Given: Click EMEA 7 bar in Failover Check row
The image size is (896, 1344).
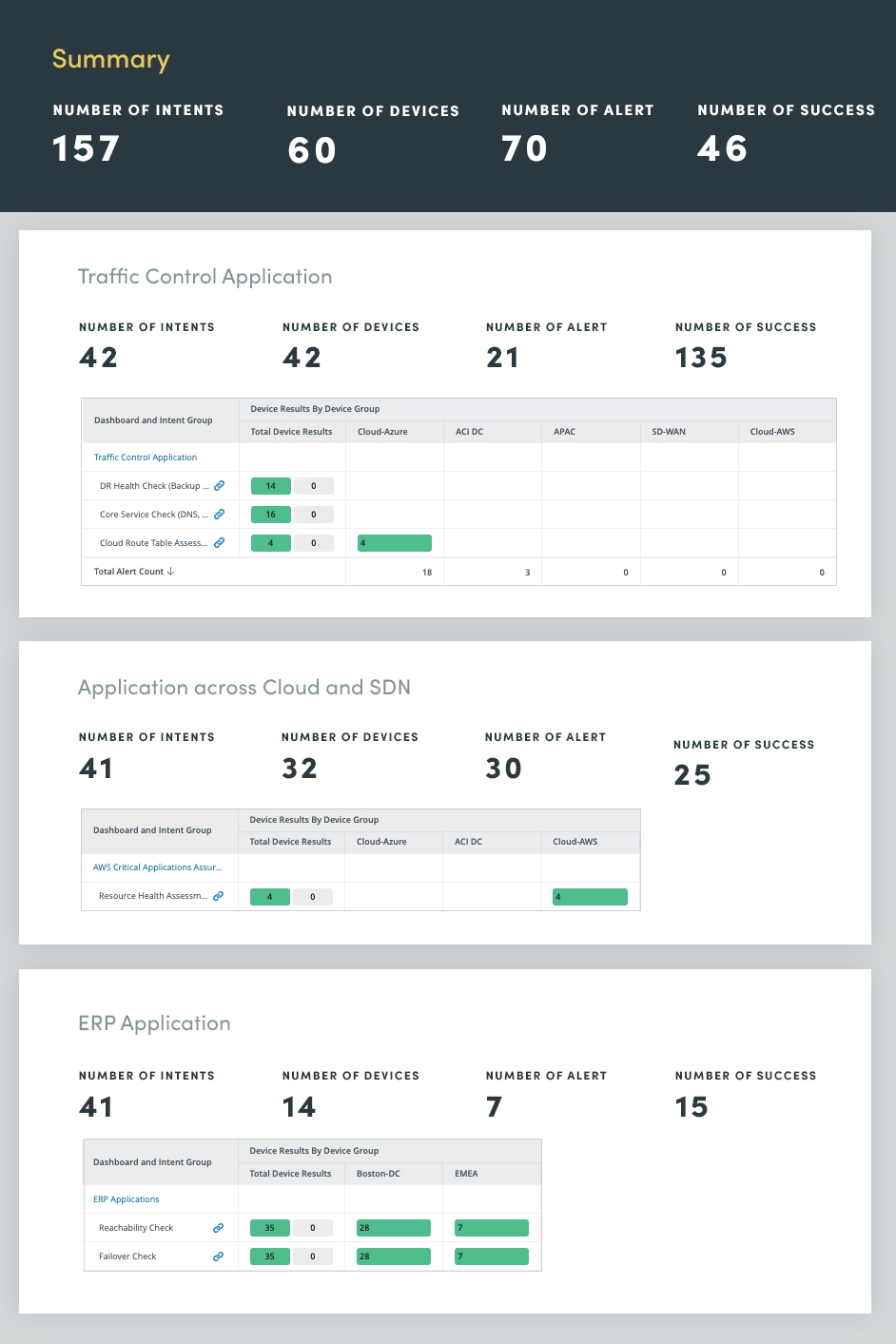Looking at the screenshot, I should click(491, 1256).
